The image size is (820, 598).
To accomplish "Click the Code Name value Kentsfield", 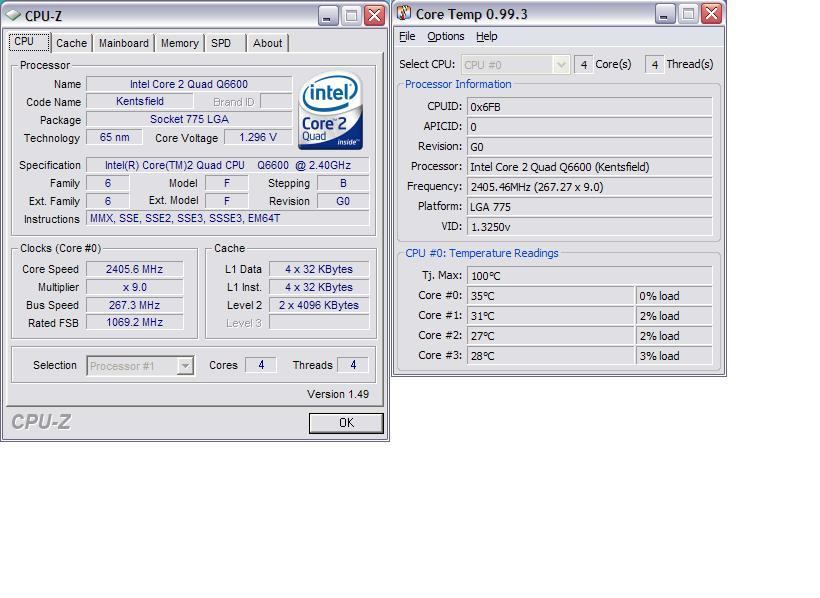I will point(140,101).
